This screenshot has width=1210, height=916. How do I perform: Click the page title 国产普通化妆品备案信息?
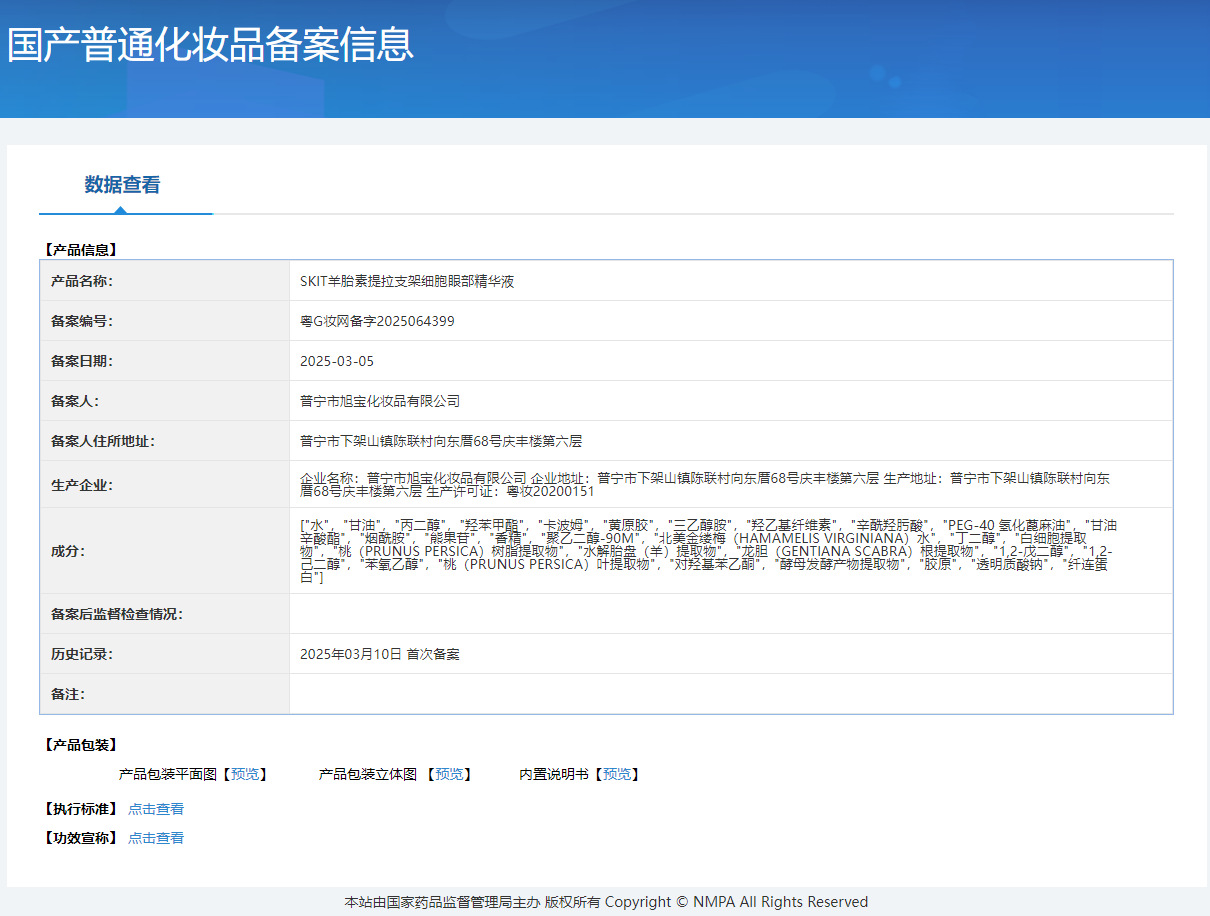pos(210,45)
